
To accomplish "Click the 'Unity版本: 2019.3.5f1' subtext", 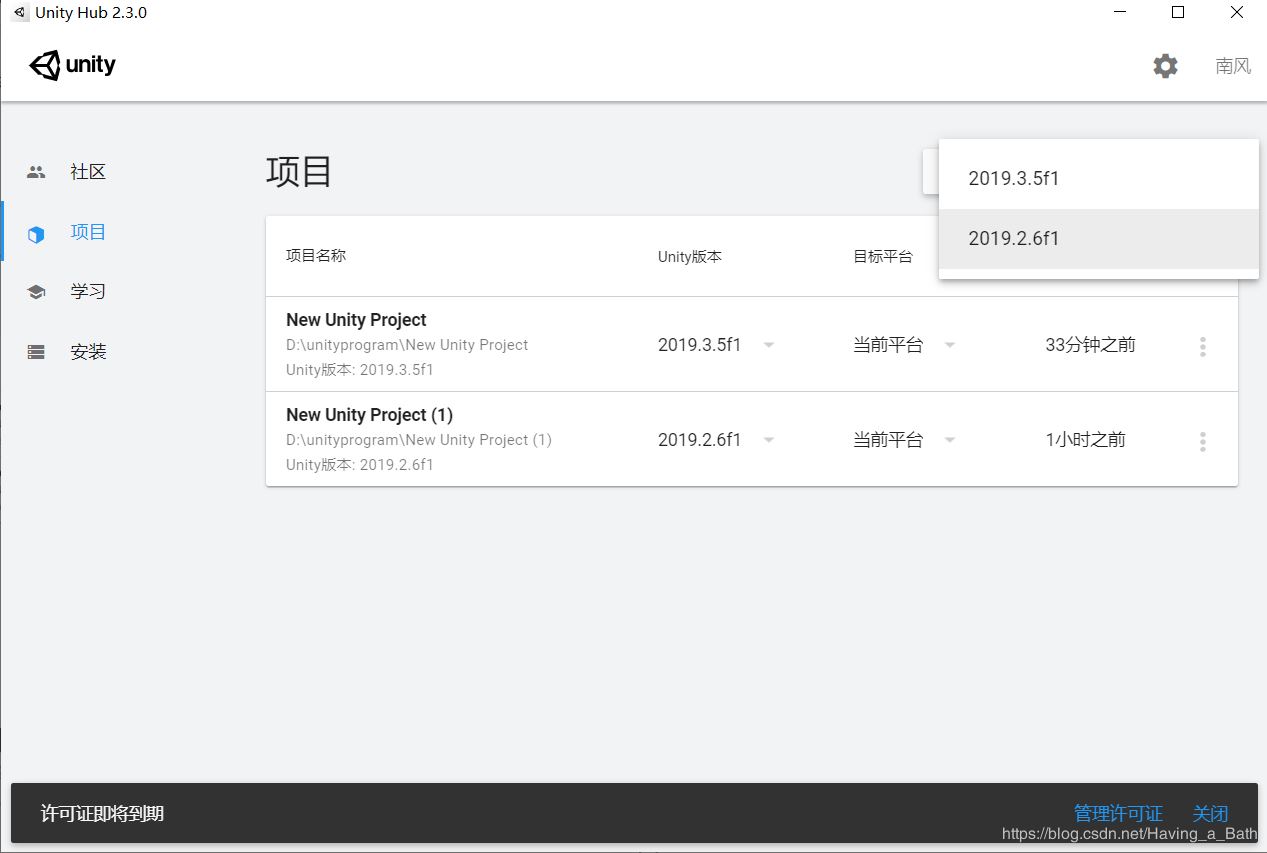I will tap(360, 370).
